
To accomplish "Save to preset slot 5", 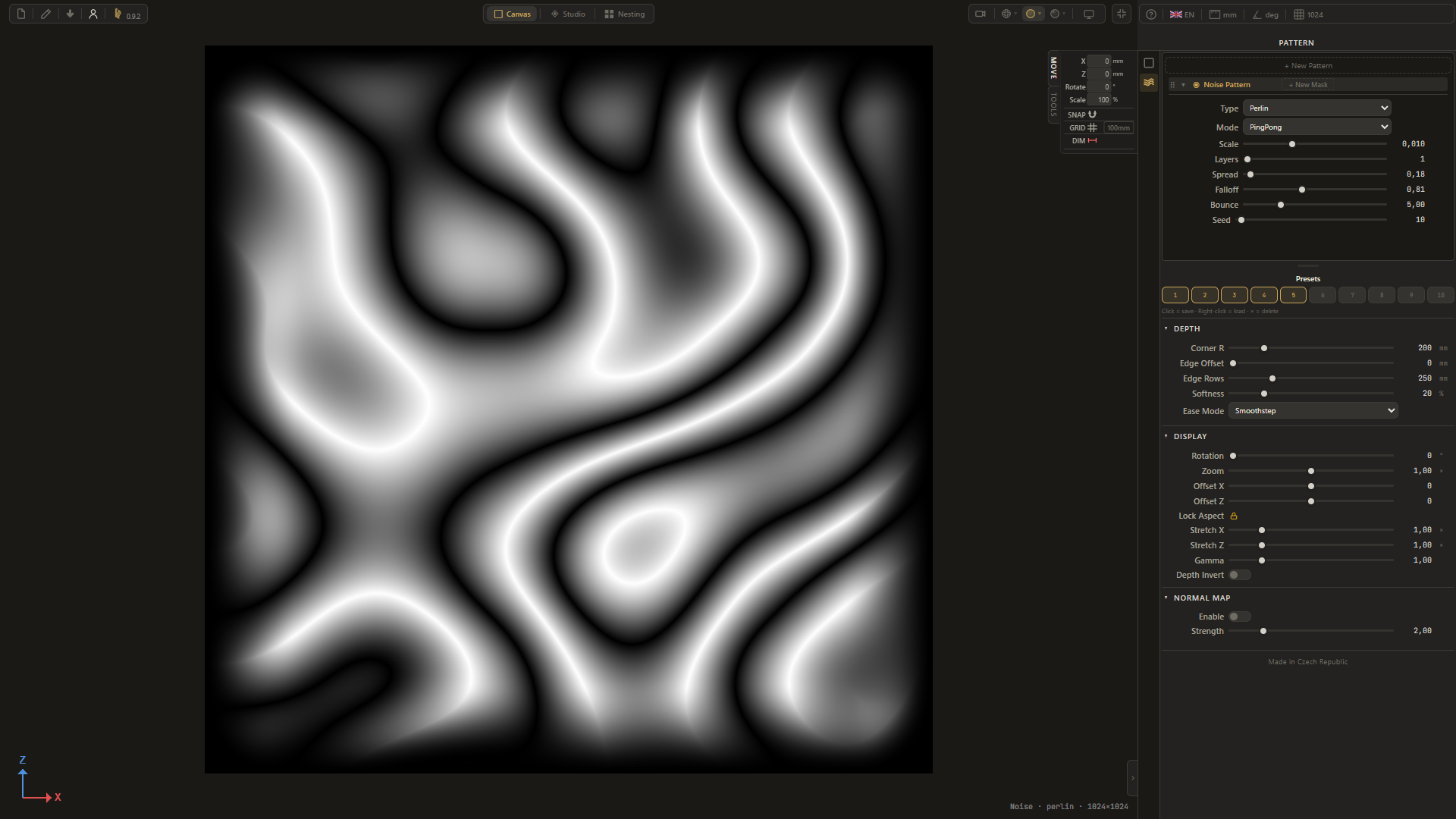I will [1293, 295].
